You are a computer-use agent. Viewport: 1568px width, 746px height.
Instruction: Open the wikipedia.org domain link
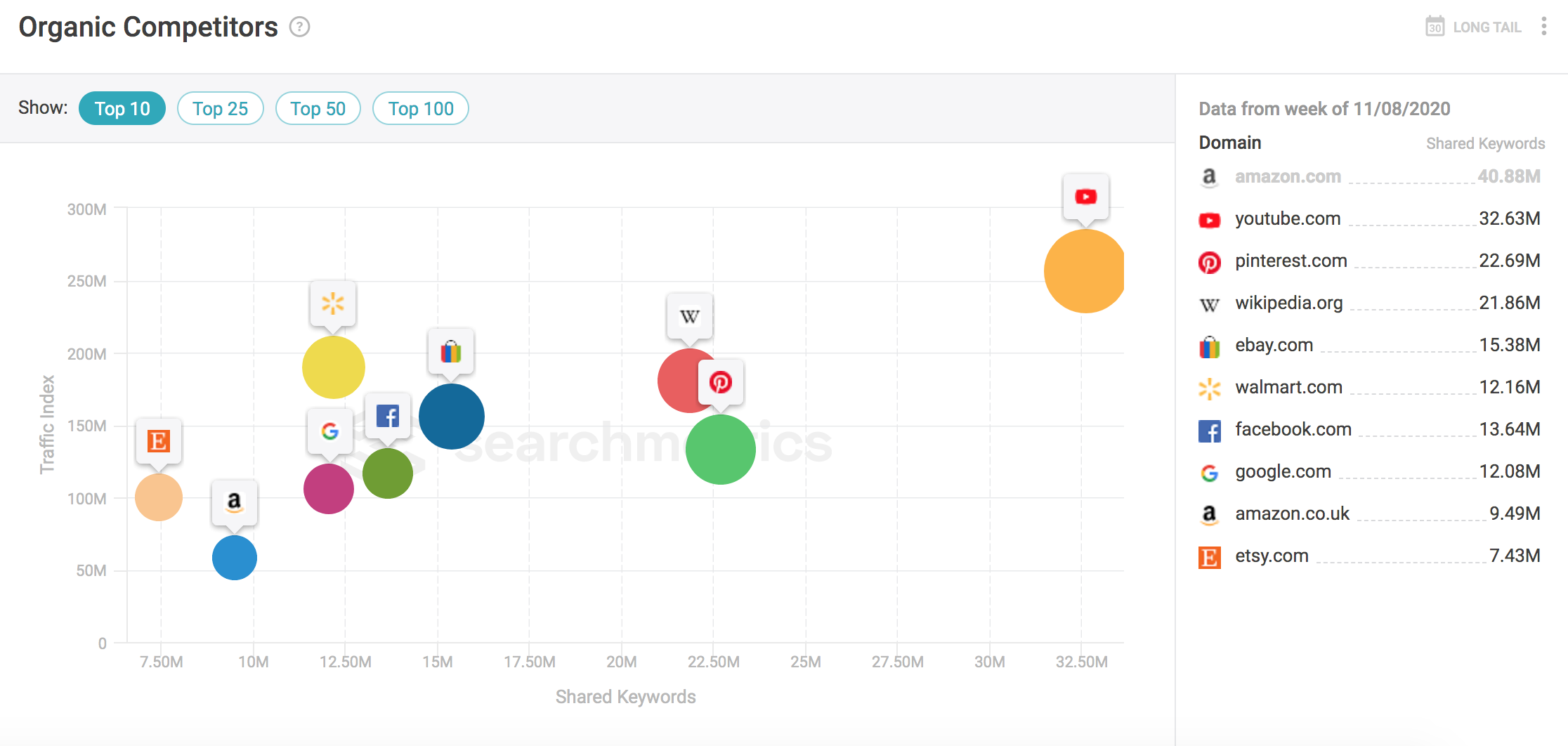(1289, 303)
